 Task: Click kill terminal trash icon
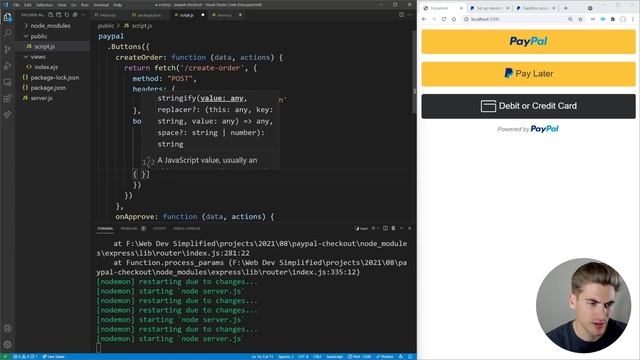pos(393,228)
